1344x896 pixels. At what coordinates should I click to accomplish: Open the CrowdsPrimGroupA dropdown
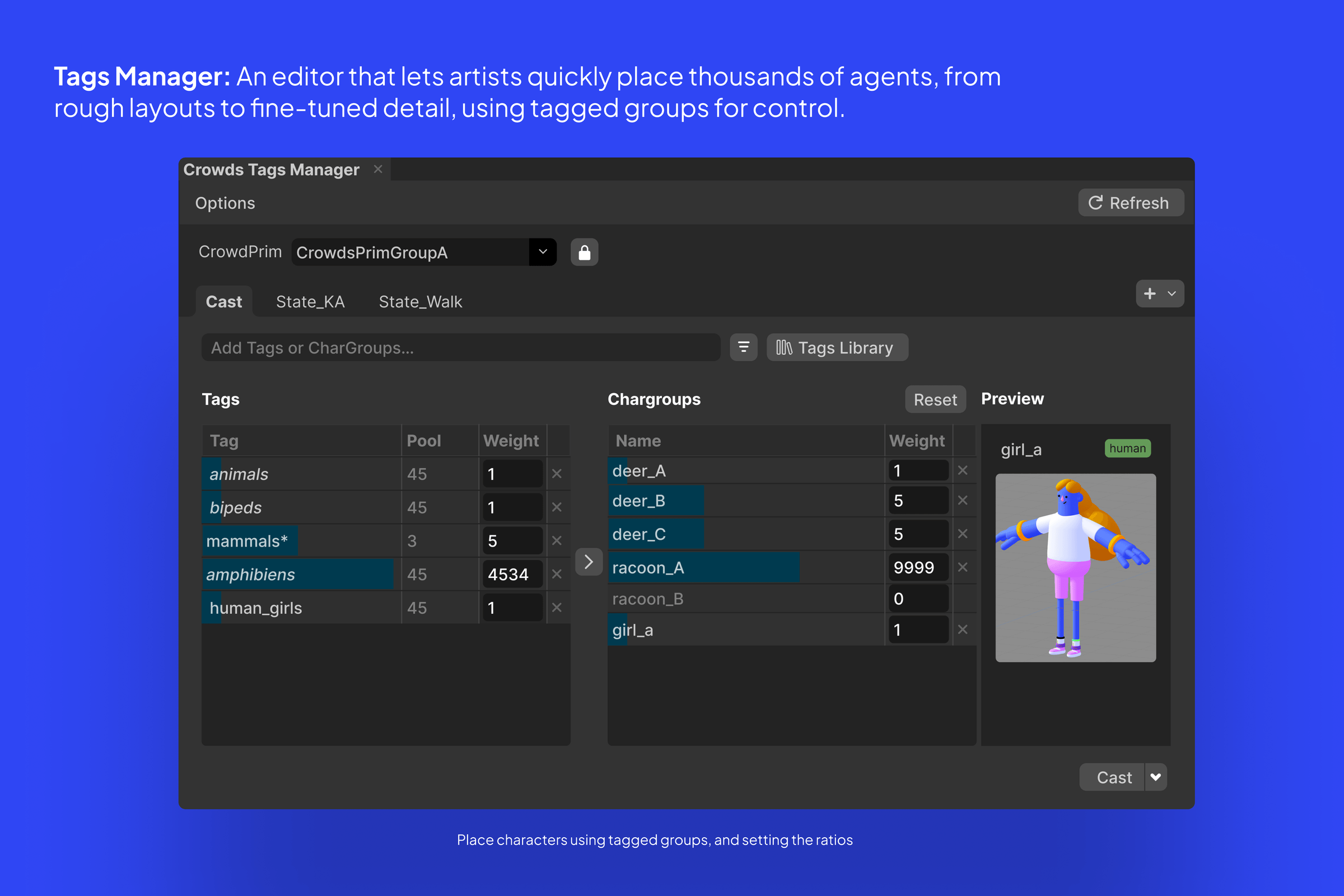point(542,252)
